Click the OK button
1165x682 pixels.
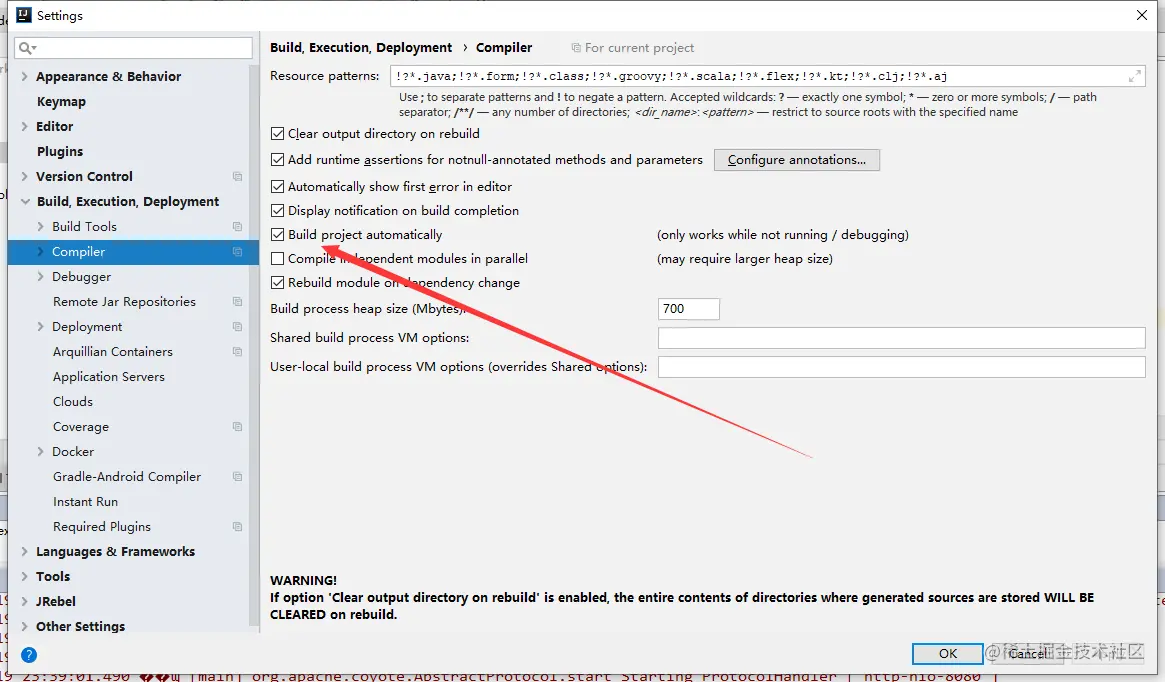pos(947,654)
